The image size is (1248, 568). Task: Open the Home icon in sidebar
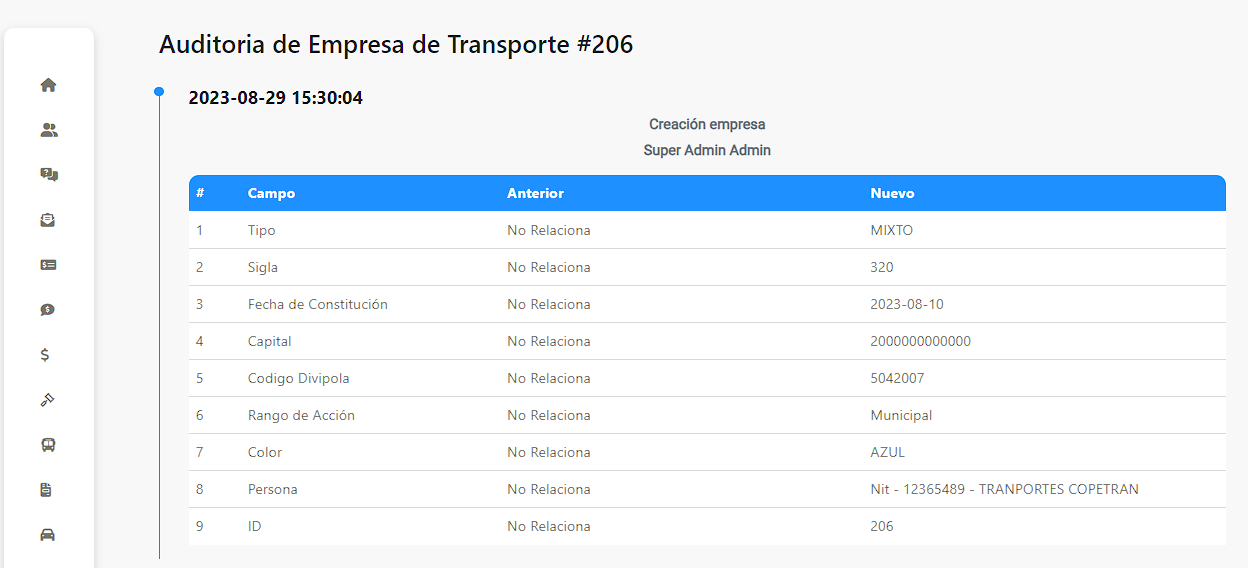point(48,85)
